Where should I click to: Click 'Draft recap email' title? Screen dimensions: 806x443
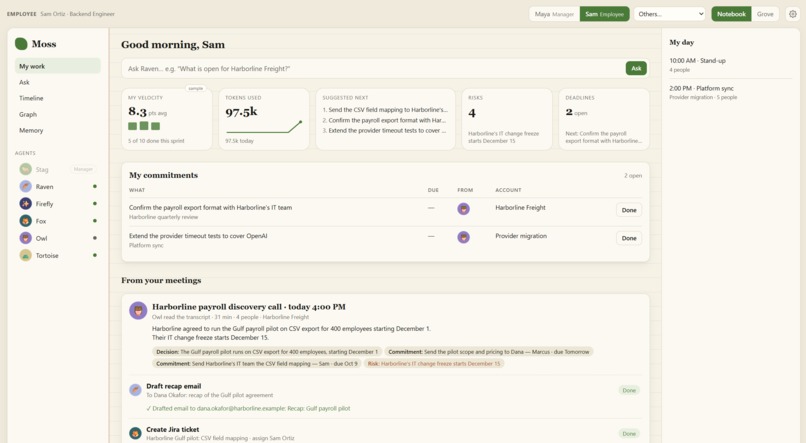pos(174,386)
